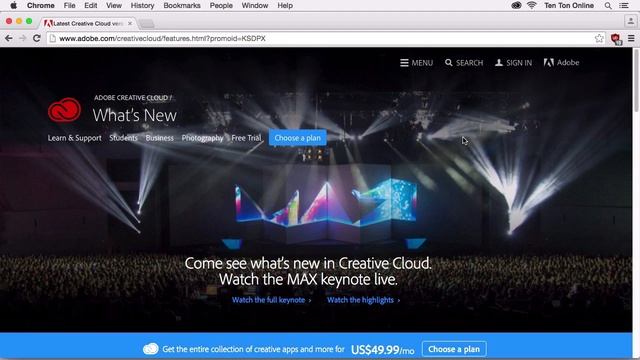This screenshot has width=640, height=360.
Task: Click the Chrome profile avatar button
Action: point(631,21)
